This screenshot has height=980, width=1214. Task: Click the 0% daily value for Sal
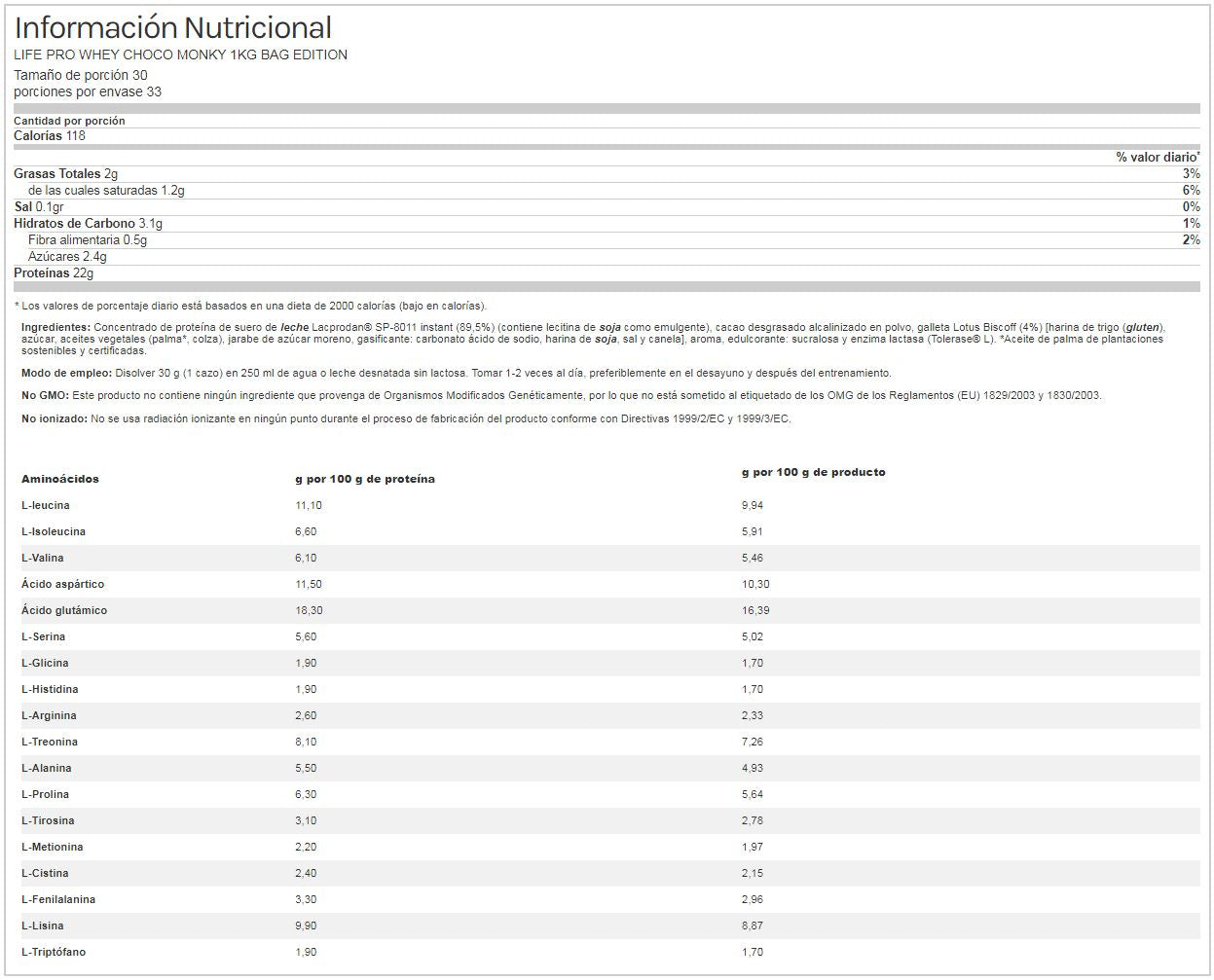(x=1192, y=206)
